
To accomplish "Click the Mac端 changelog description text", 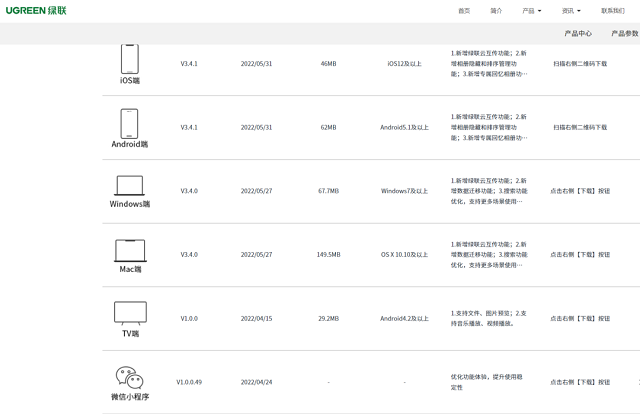I will (487, 254).
